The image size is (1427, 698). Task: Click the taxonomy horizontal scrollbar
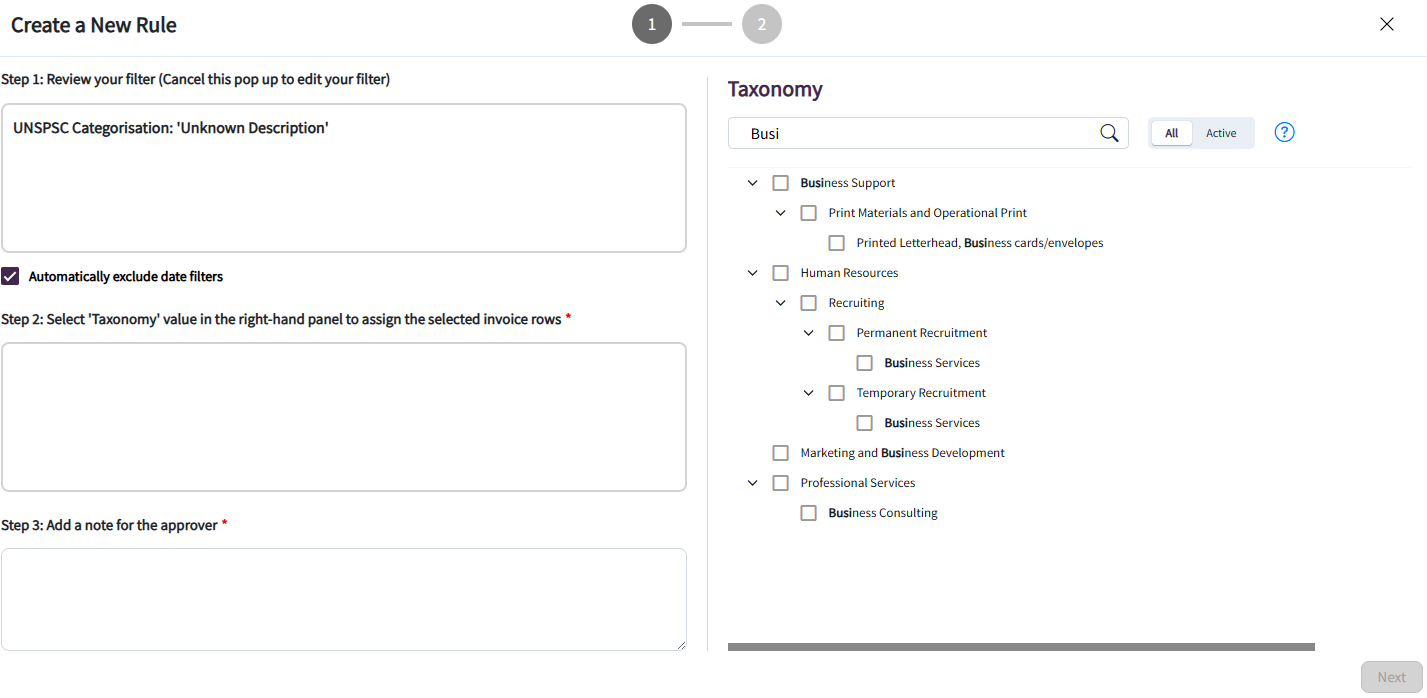pos(1021,647)
